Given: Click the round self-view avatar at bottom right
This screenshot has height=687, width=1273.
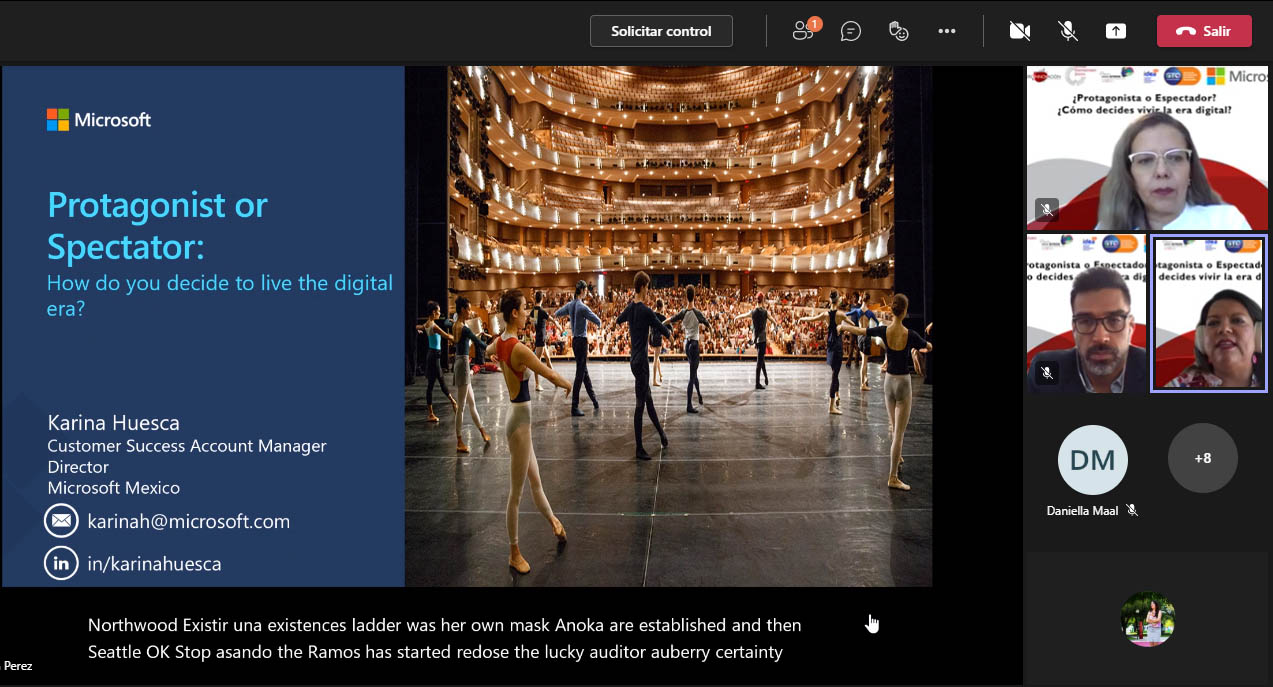Looking at the screenshot, I should pos(1147,618).
